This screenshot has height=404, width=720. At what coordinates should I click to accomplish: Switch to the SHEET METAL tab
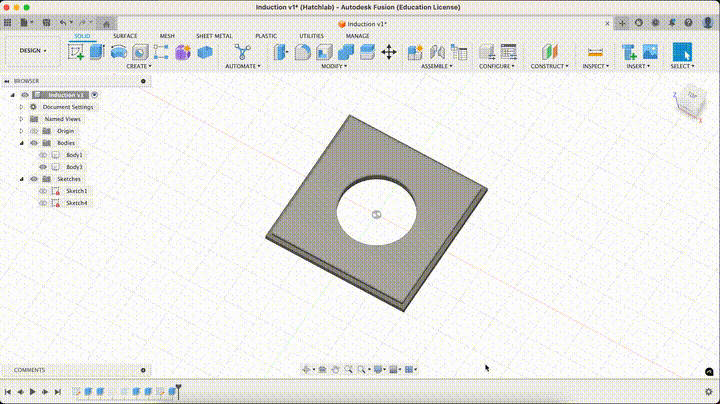pos(214,36)
